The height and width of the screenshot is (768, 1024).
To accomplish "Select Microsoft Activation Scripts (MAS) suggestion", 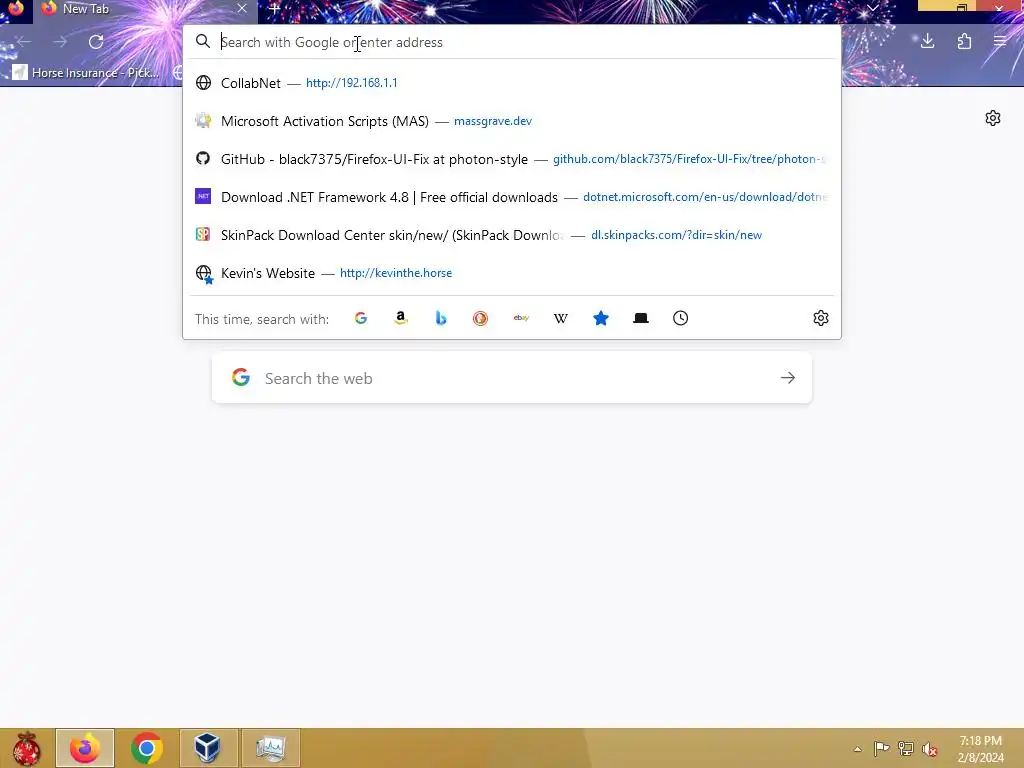I will (x=512, y=121).
